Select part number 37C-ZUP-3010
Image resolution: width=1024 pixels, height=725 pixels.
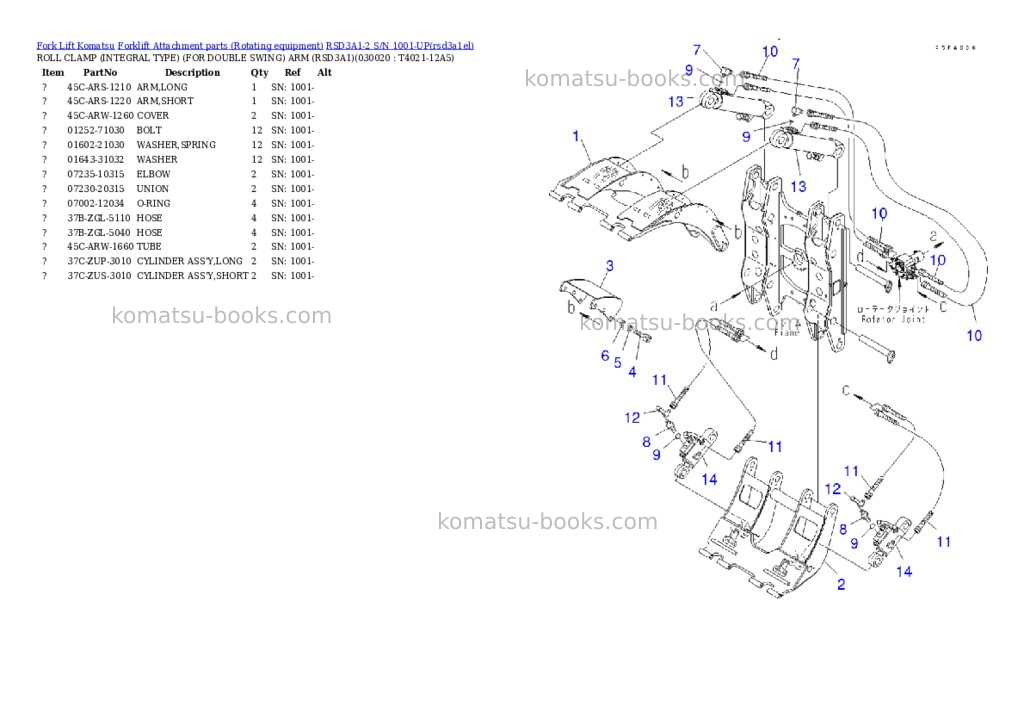click(x=99, y=261)
